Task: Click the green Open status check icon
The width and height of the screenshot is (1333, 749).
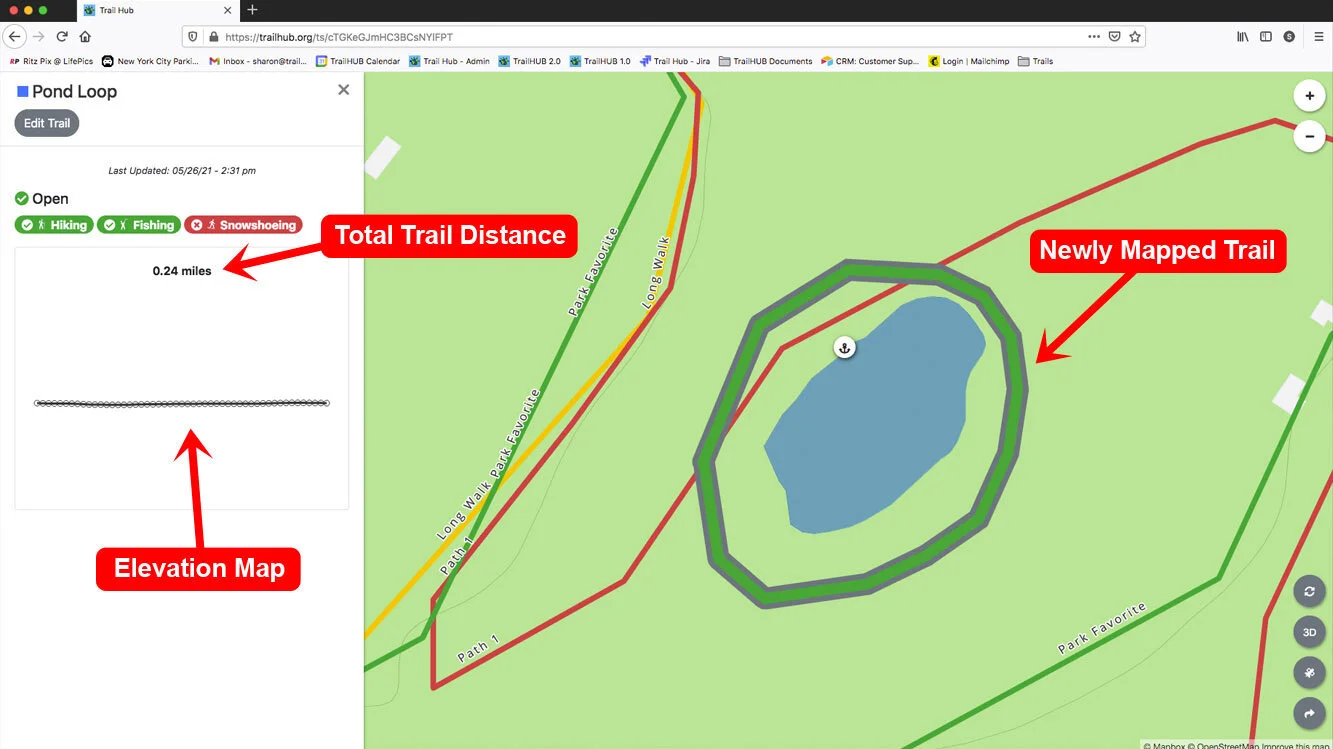Action: point(22,198)
